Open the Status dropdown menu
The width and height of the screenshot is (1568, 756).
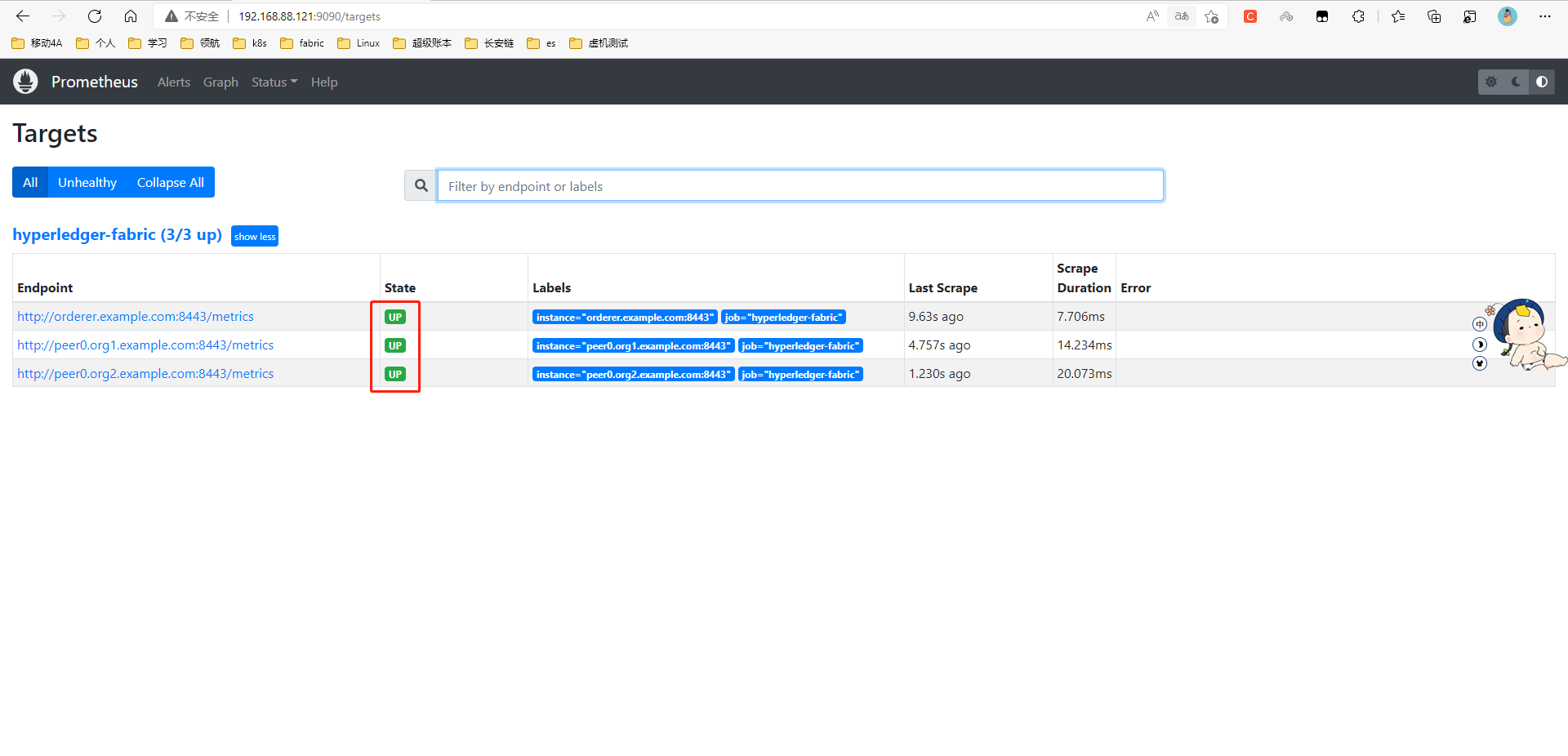[274, 82]
